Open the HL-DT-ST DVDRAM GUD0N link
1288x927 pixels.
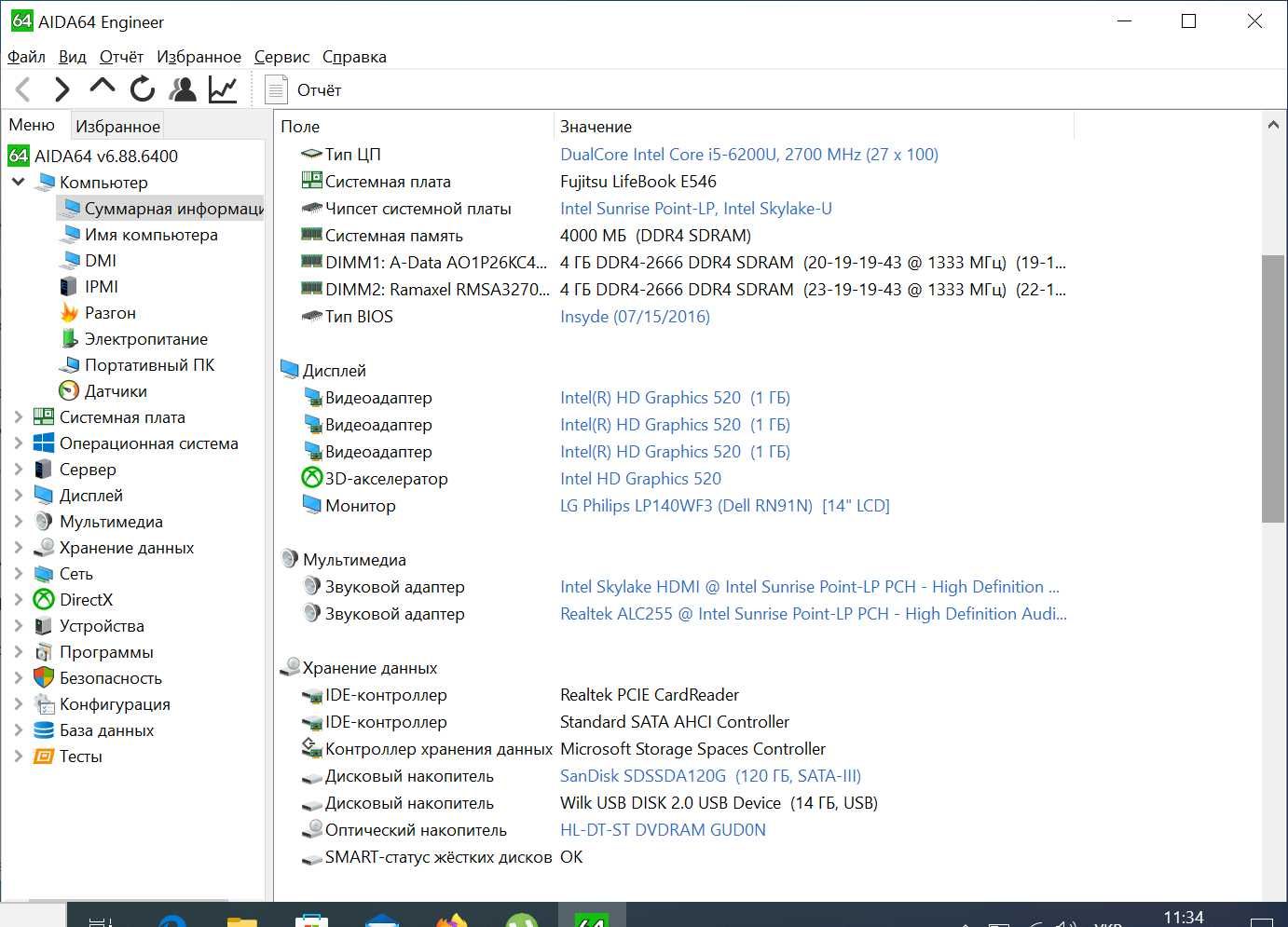pyautogui.click(x=663, y=830)
